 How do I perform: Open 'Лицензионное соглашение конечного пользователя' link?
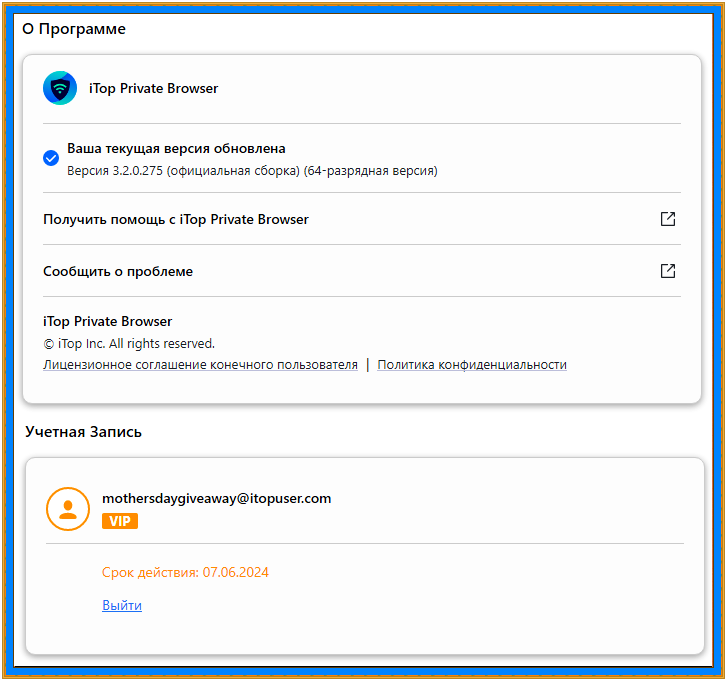tap(200, 365)
